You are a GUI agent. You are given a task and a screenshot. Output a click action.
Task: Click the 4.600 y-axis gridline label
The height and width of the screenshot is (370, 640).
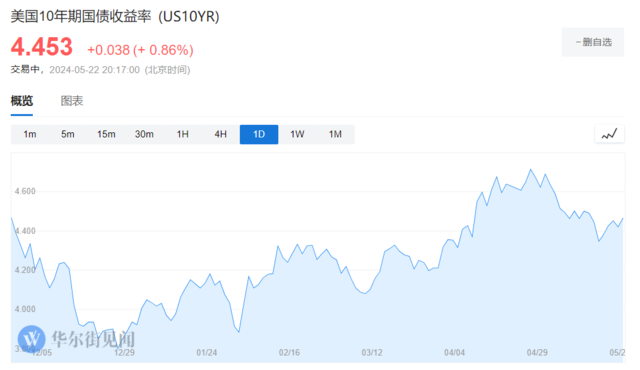coord(25,191)
